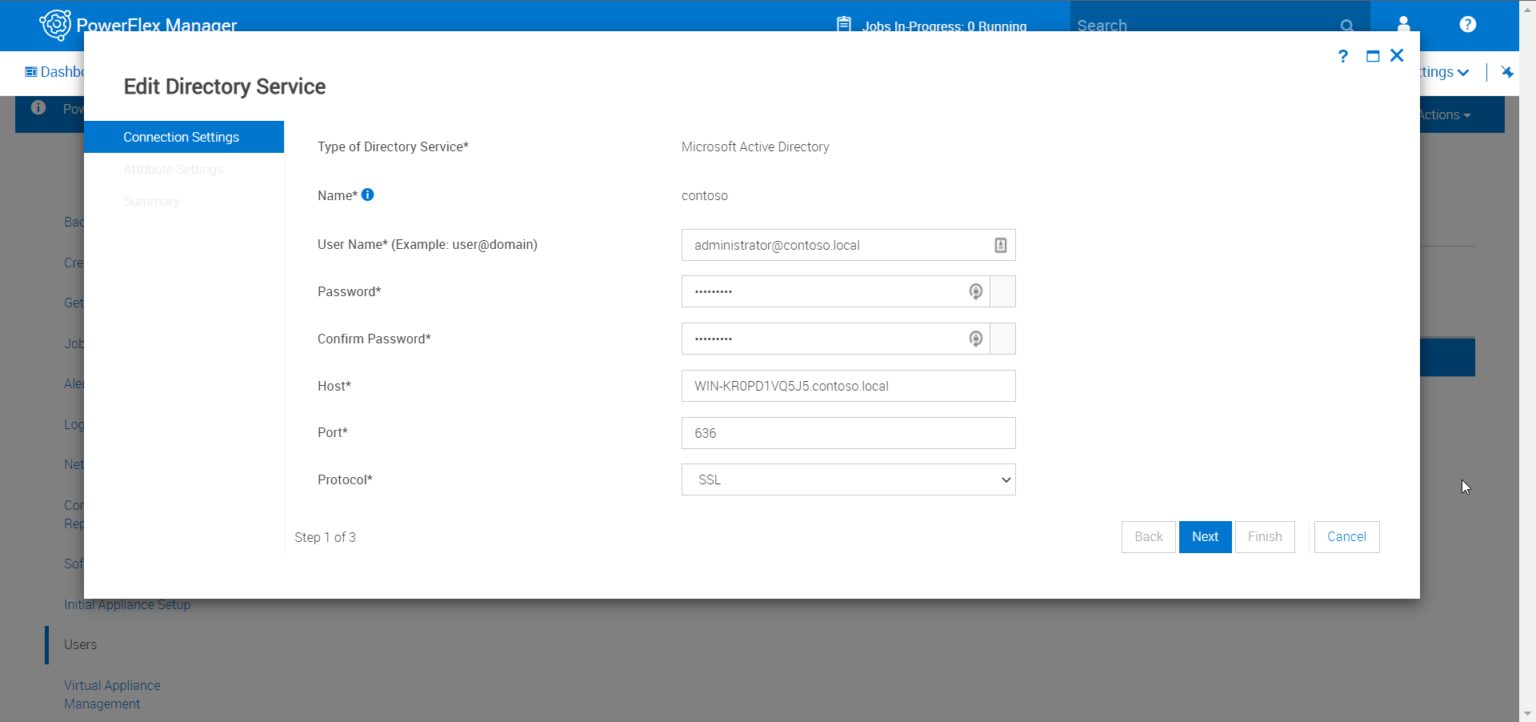Click the Next button
This screenshot has width=1536, height=722.
click(1205, 537)
